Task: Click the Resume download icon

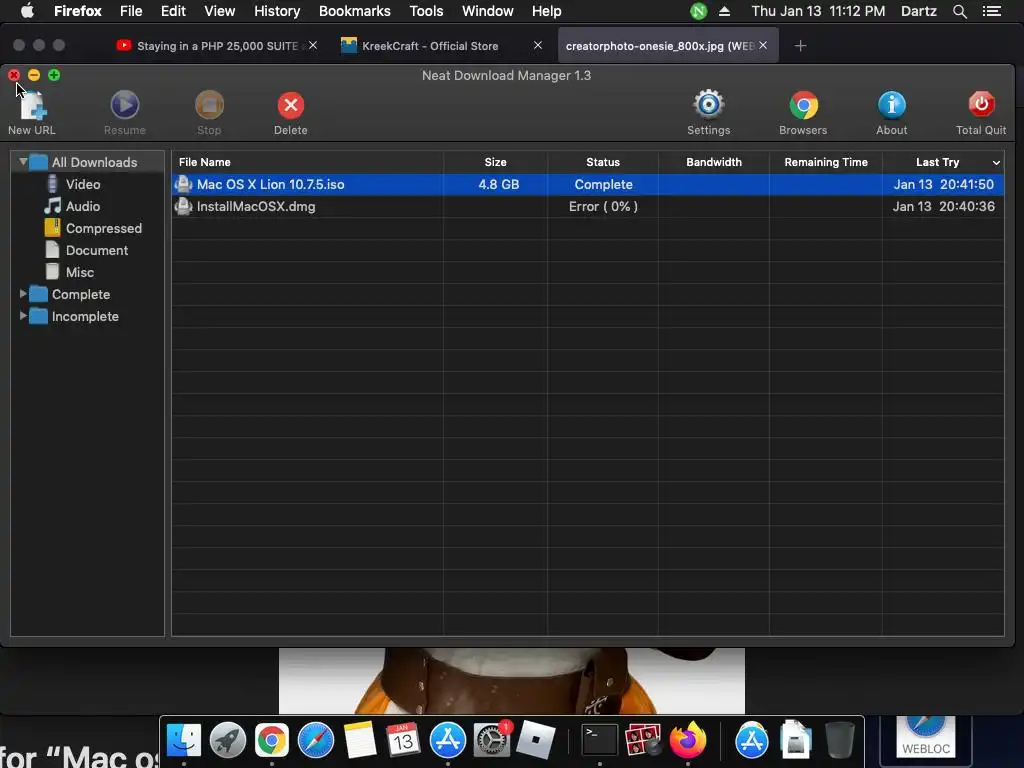Action: pyautogui.click(x=125, y=105)
